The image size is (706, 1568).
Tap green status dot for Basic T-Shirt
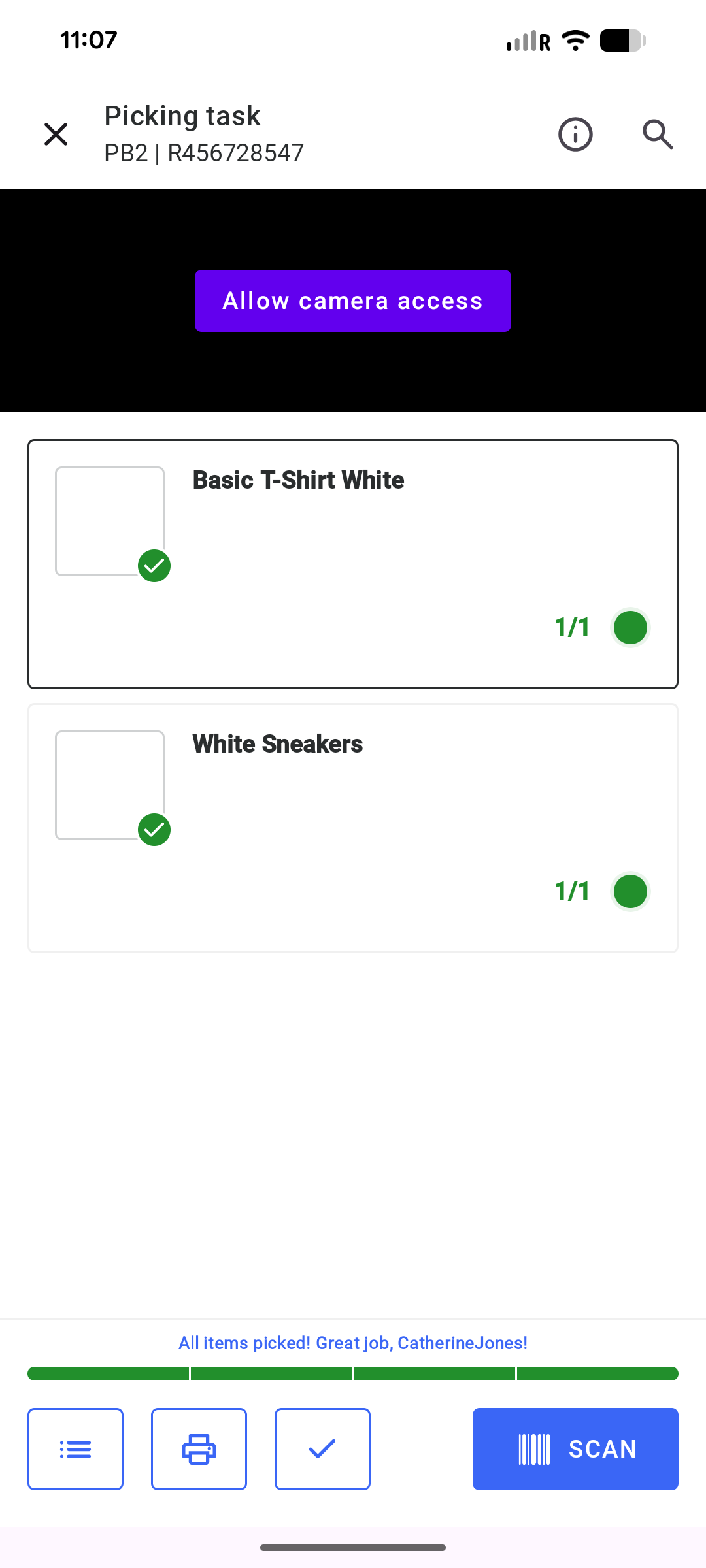coord(630,627)
